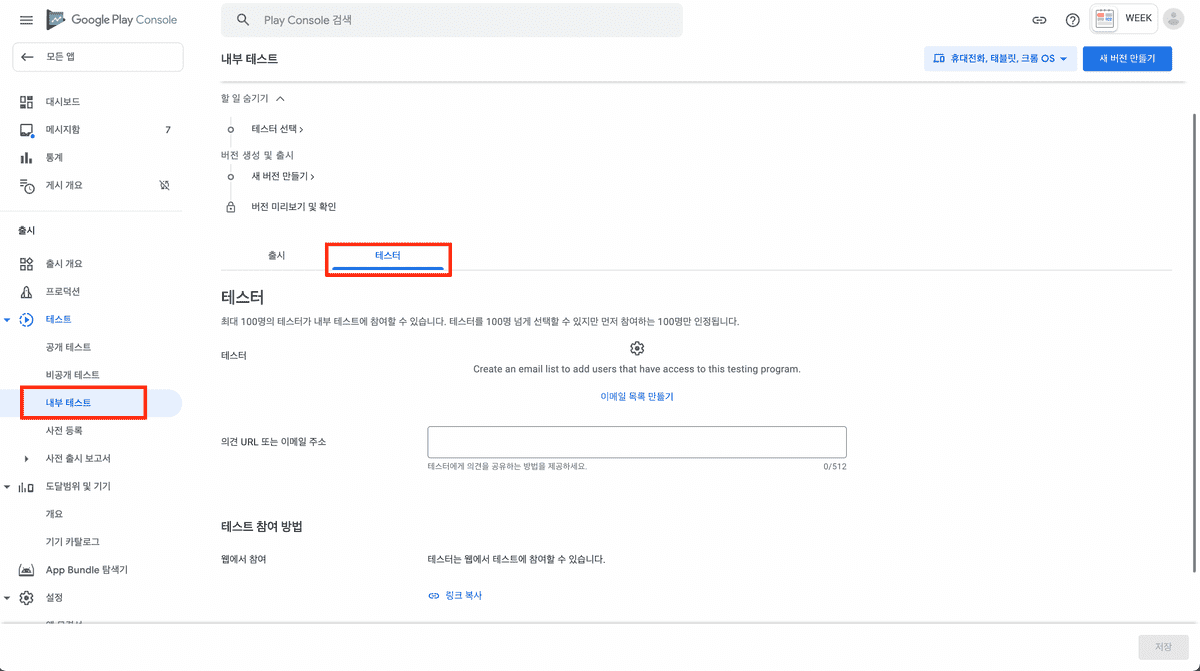
Task: Switch to the 출시 tab
Action: 277,256
